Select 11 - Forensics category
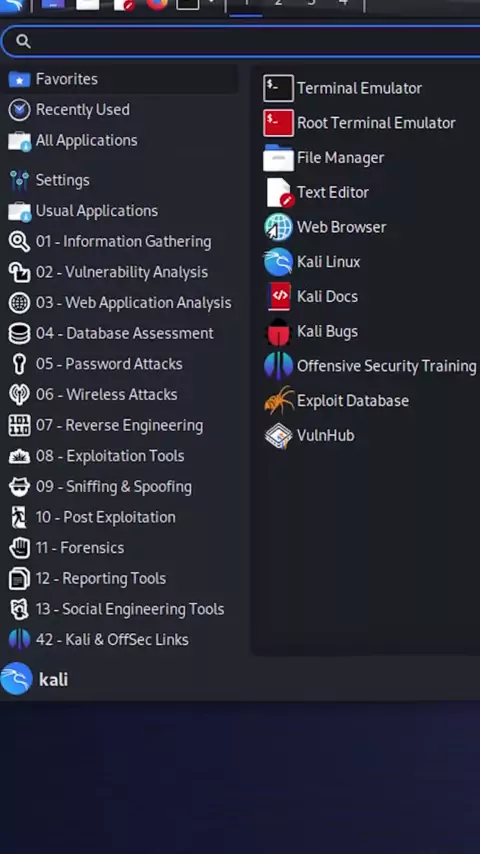 (x=119, y=547)
